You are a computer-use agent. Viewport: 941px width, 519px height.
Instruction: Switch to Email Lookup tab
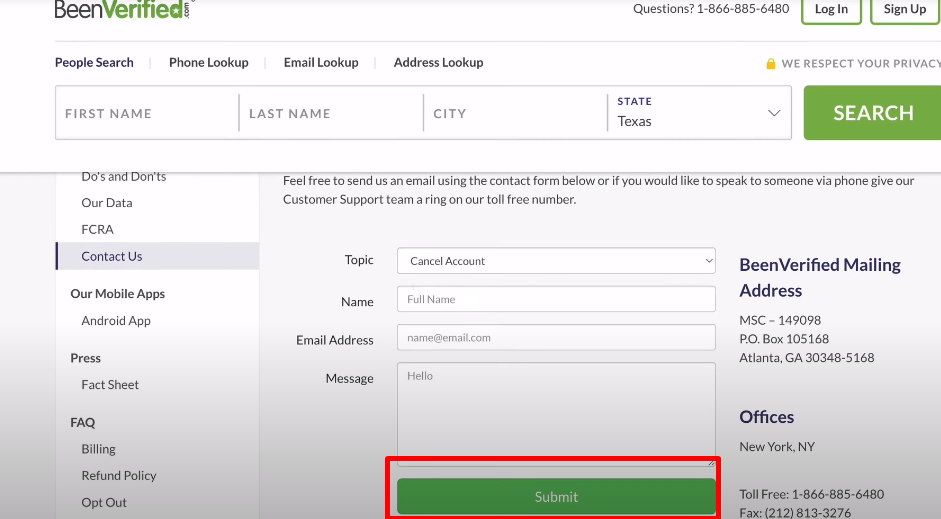pyautogui.click(x=321, y=62)
